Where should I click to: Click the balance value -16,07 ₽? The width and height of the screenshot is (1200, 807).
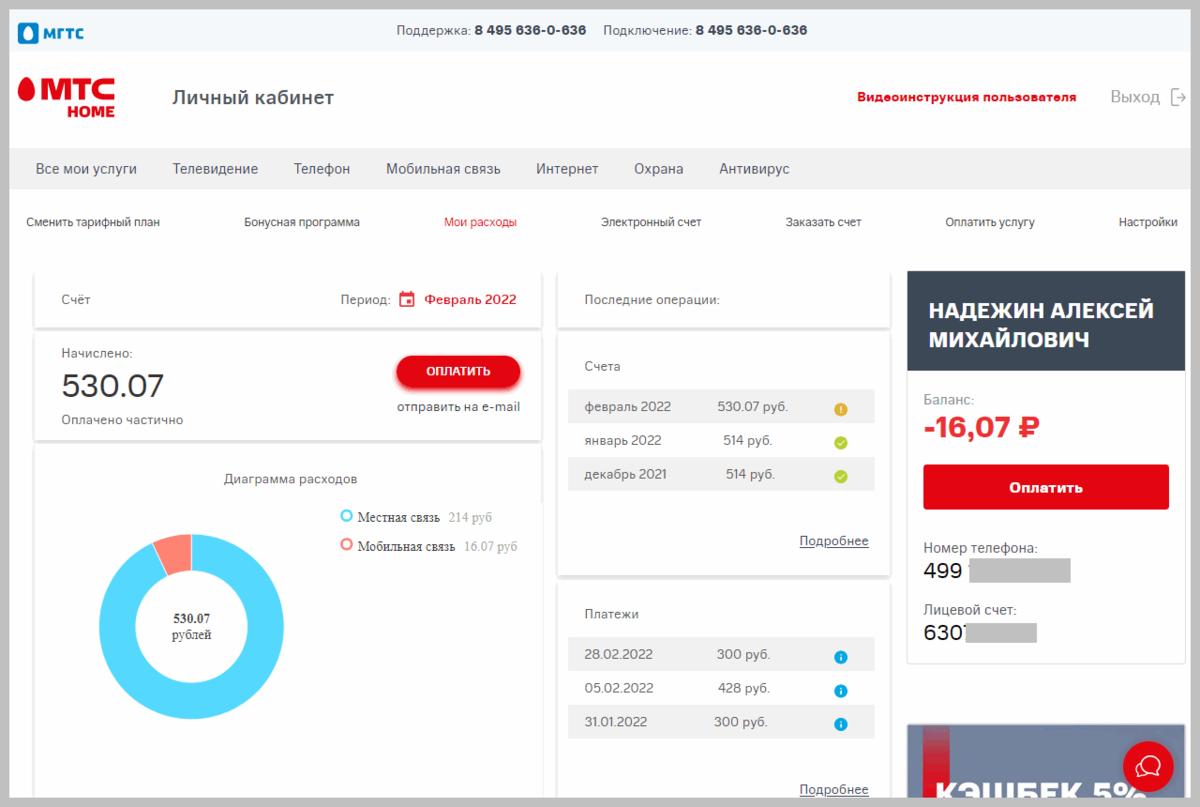tap(981, 428)
